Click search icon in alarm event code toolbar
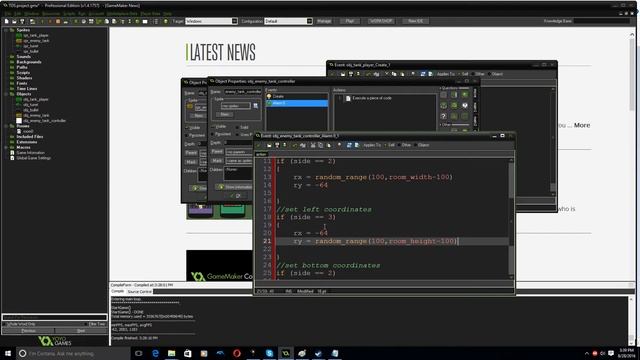The width and height of the screenshot is (640, 360). 339,145
